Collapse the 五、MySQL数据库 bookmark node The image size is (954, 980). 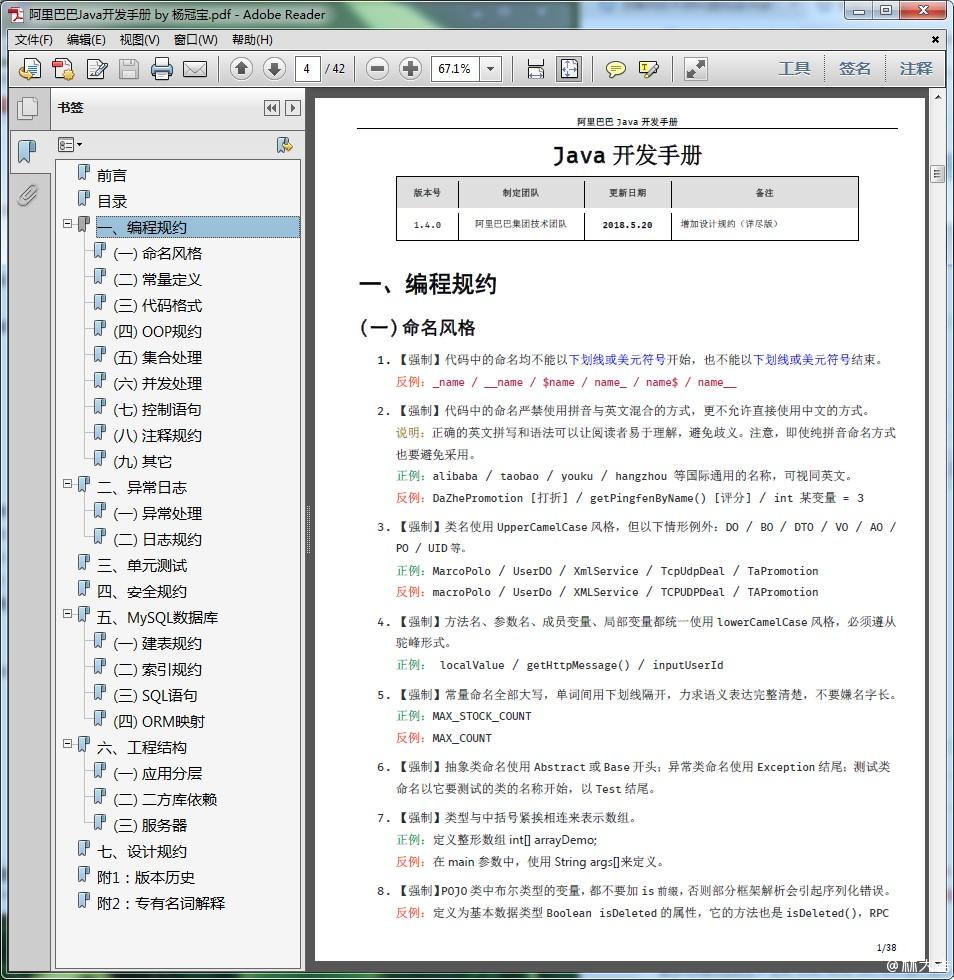[67, 613]
